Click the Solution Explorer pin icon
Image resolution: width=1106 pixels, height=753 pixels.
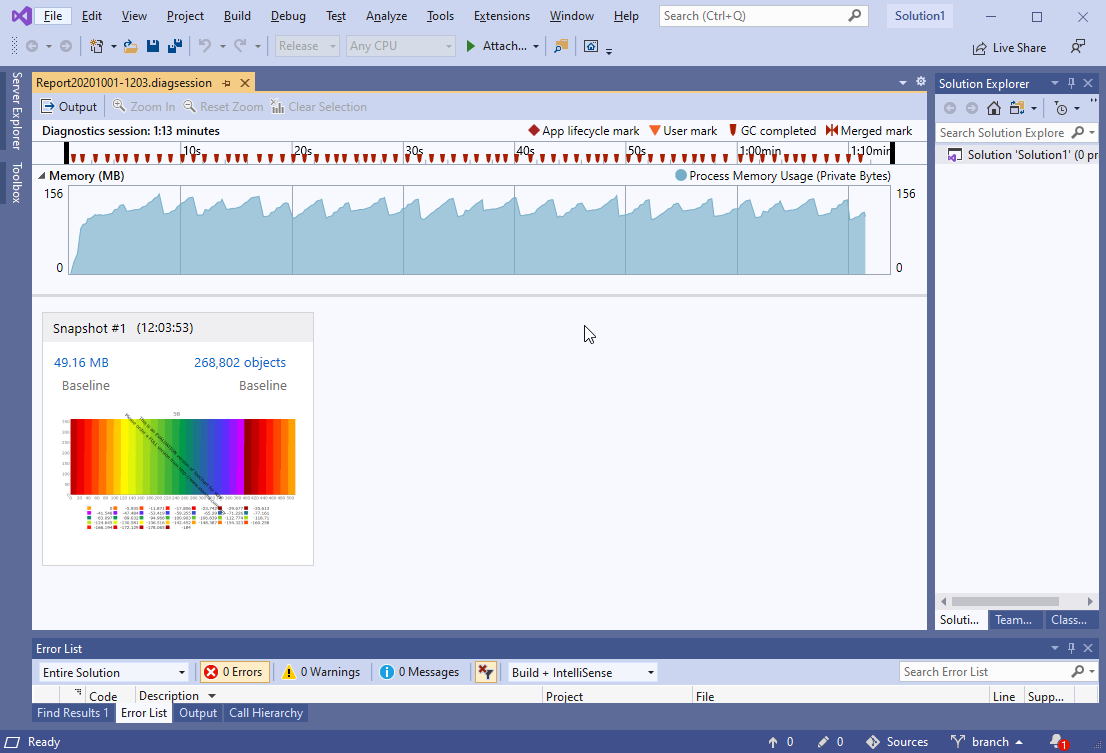point(1071,83)
